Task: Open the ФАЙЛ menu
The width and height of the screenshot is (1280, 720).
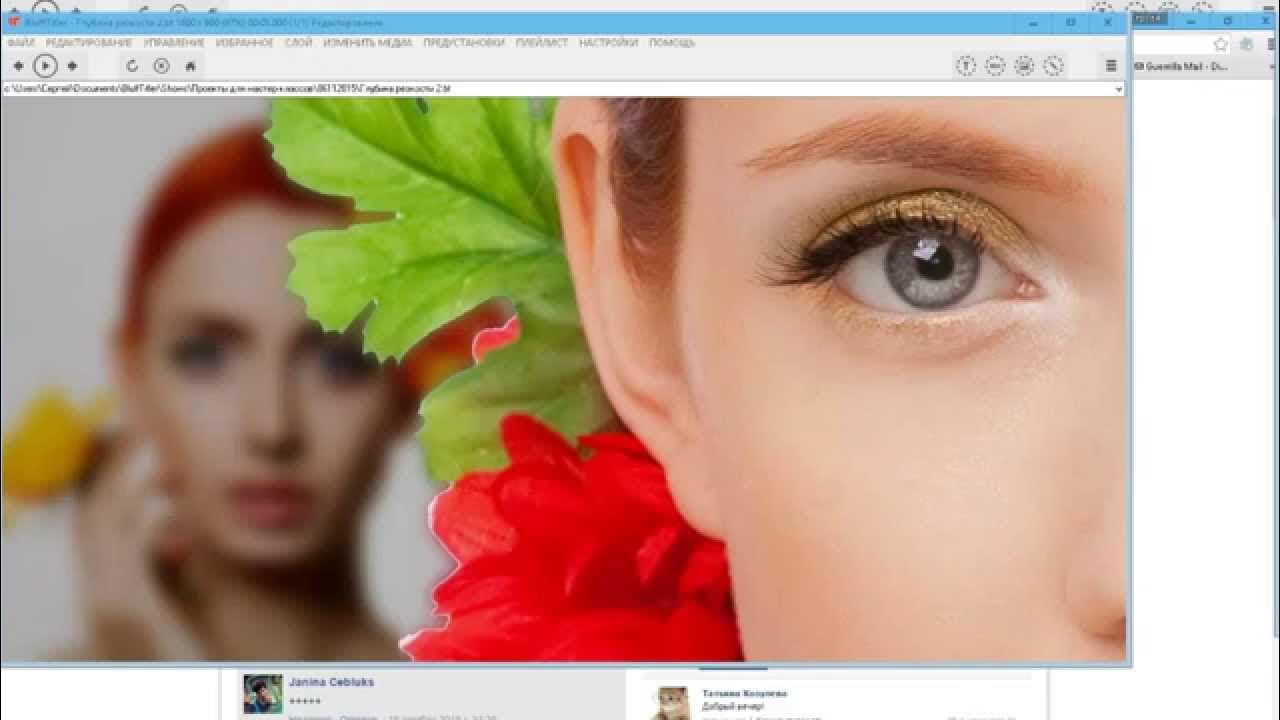Action: pos(20,43)
